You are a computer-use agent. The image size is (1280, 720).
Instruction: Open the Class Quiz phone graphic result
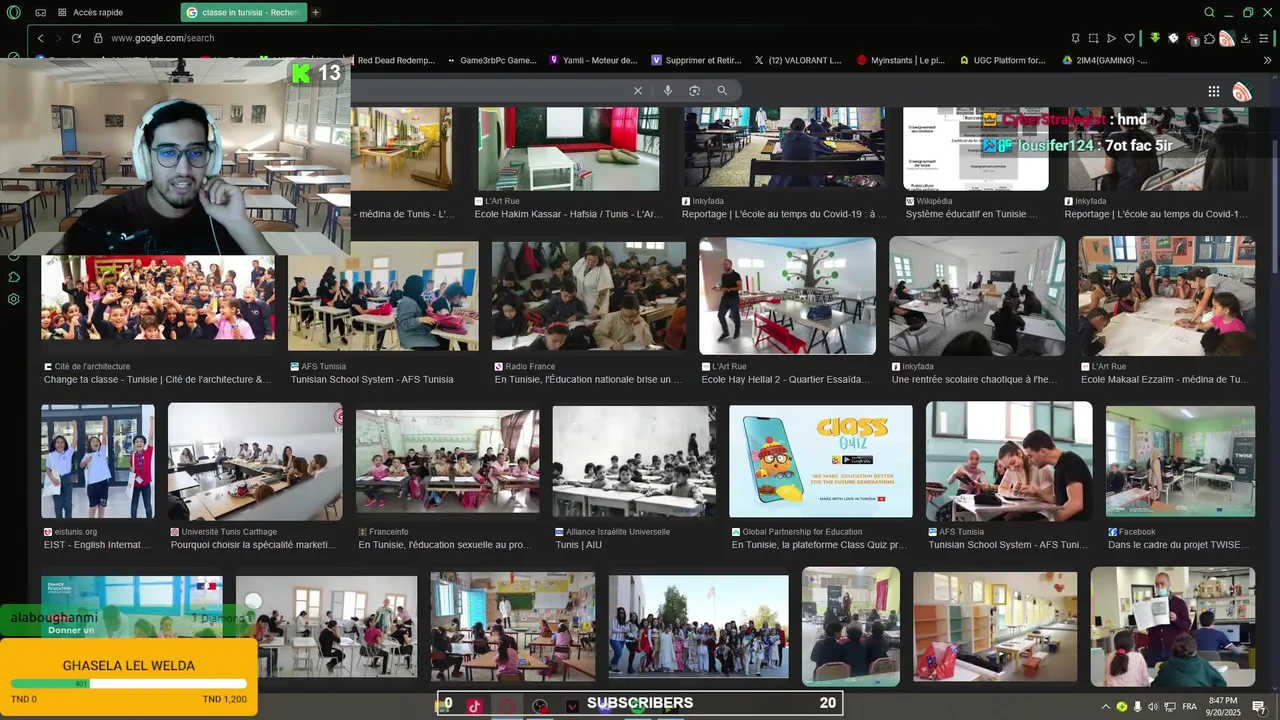[x=821, y=461]
